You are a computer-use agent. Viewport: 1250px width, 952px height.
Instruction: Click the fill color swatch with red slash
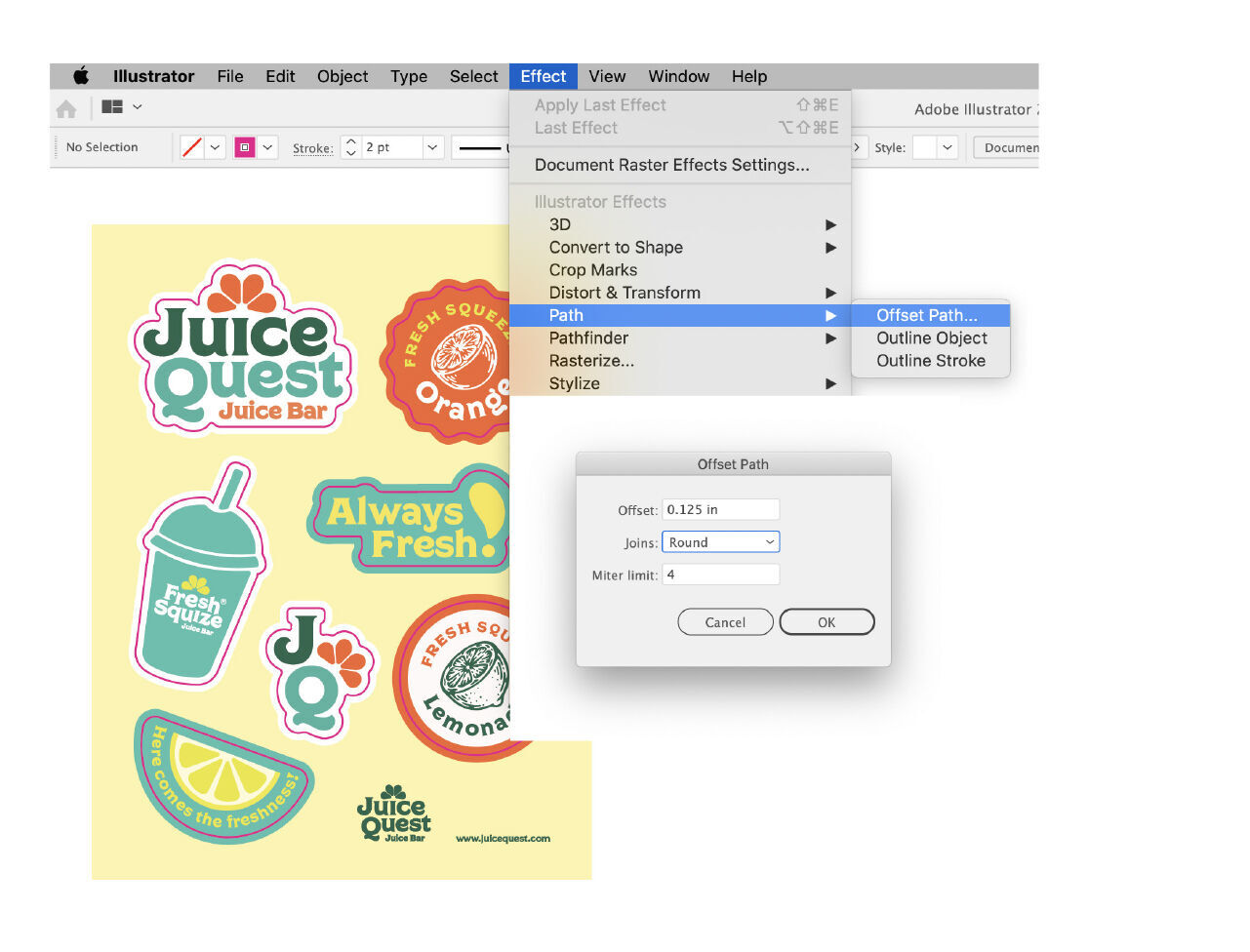(192, 147)
